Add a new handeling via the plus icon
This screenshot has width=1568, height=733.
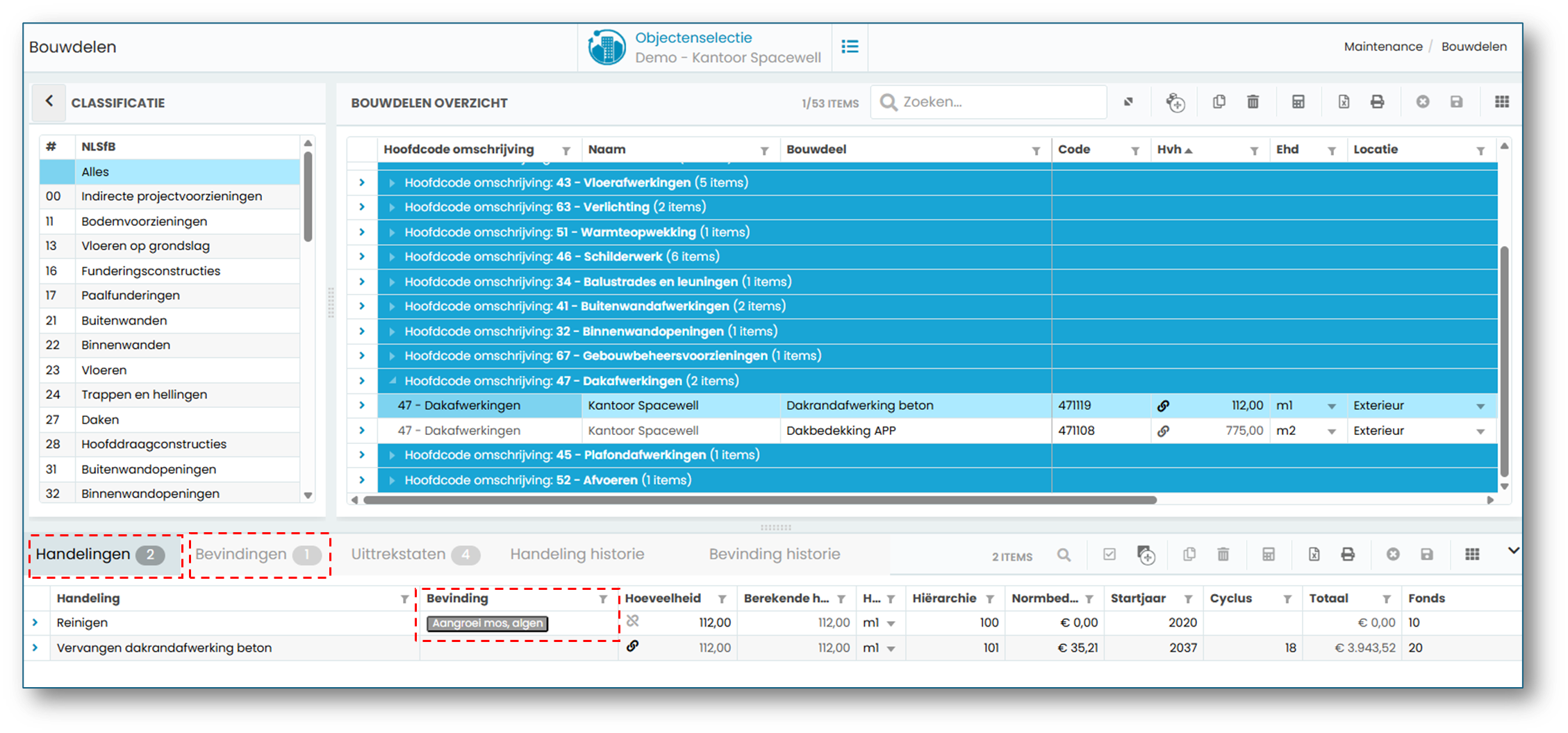point(1146,554)
